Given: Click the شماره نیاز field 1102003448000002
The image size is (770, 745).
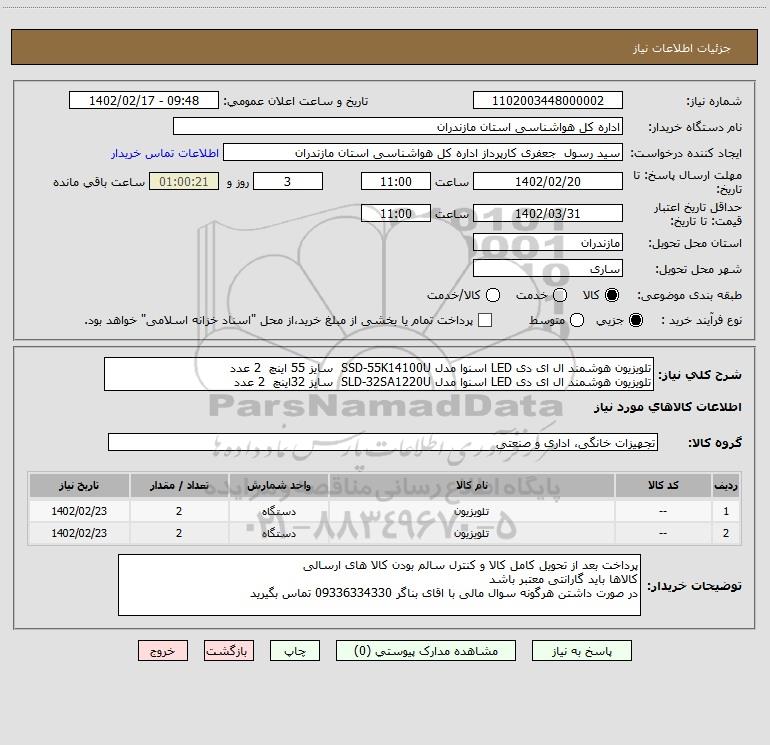Looking at the screenshot, I should (x=548, y=101).
